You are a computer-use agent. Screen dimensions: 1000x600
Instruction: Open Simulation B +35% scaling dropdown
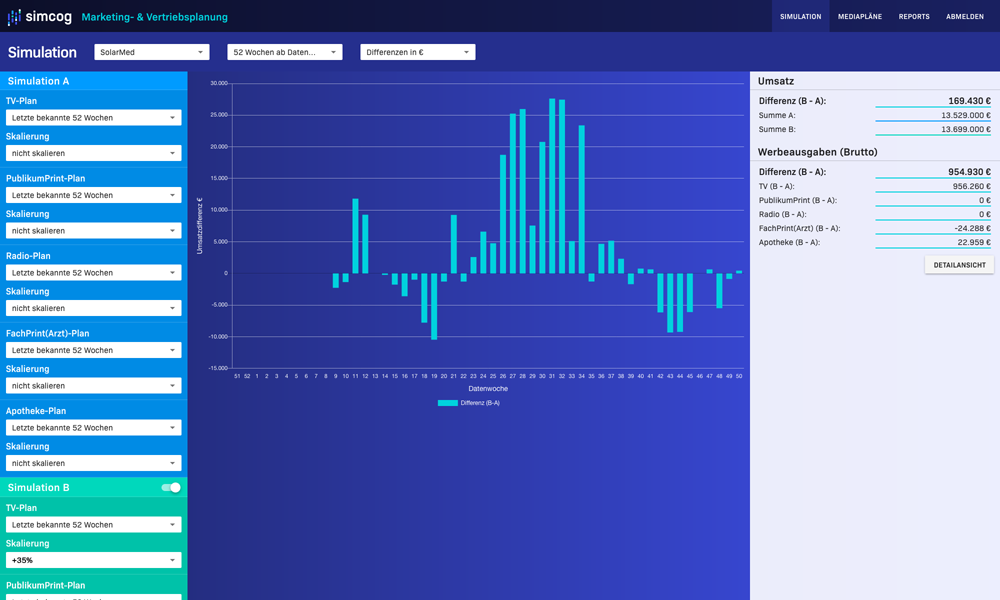(94, 560)
